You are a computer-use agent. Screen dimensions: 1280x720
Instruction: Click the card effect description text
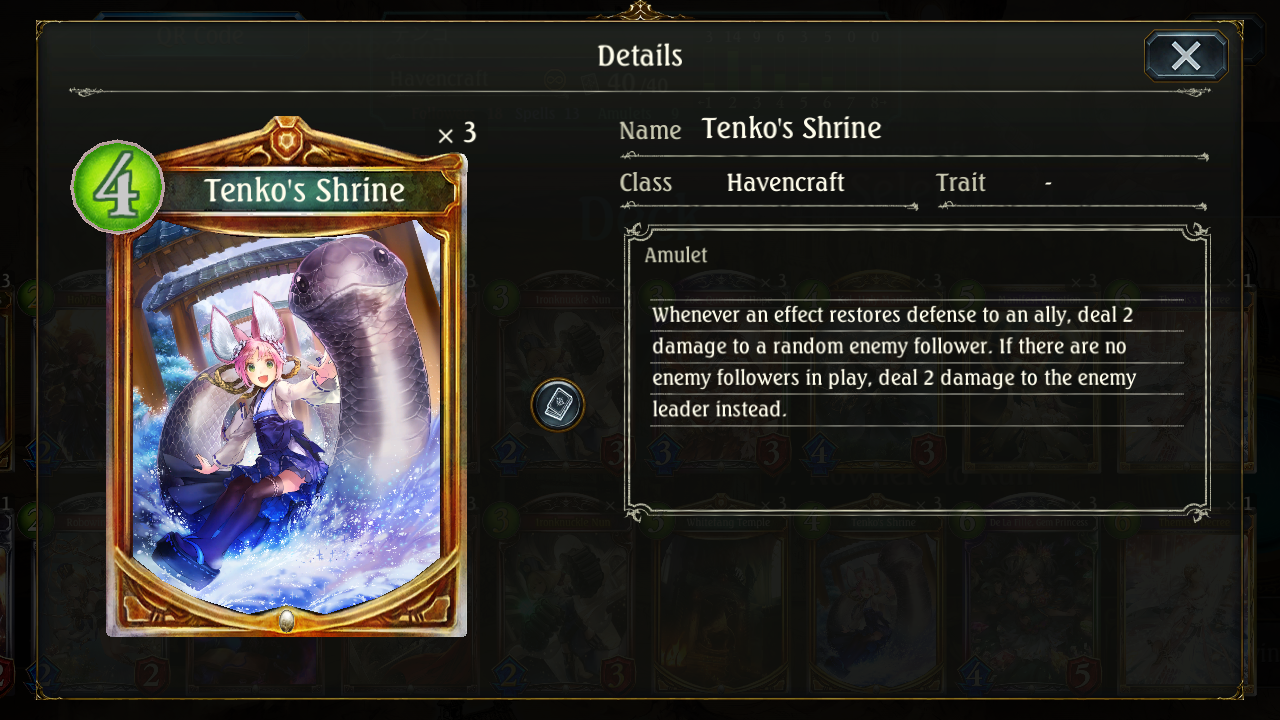pos(894,362)
